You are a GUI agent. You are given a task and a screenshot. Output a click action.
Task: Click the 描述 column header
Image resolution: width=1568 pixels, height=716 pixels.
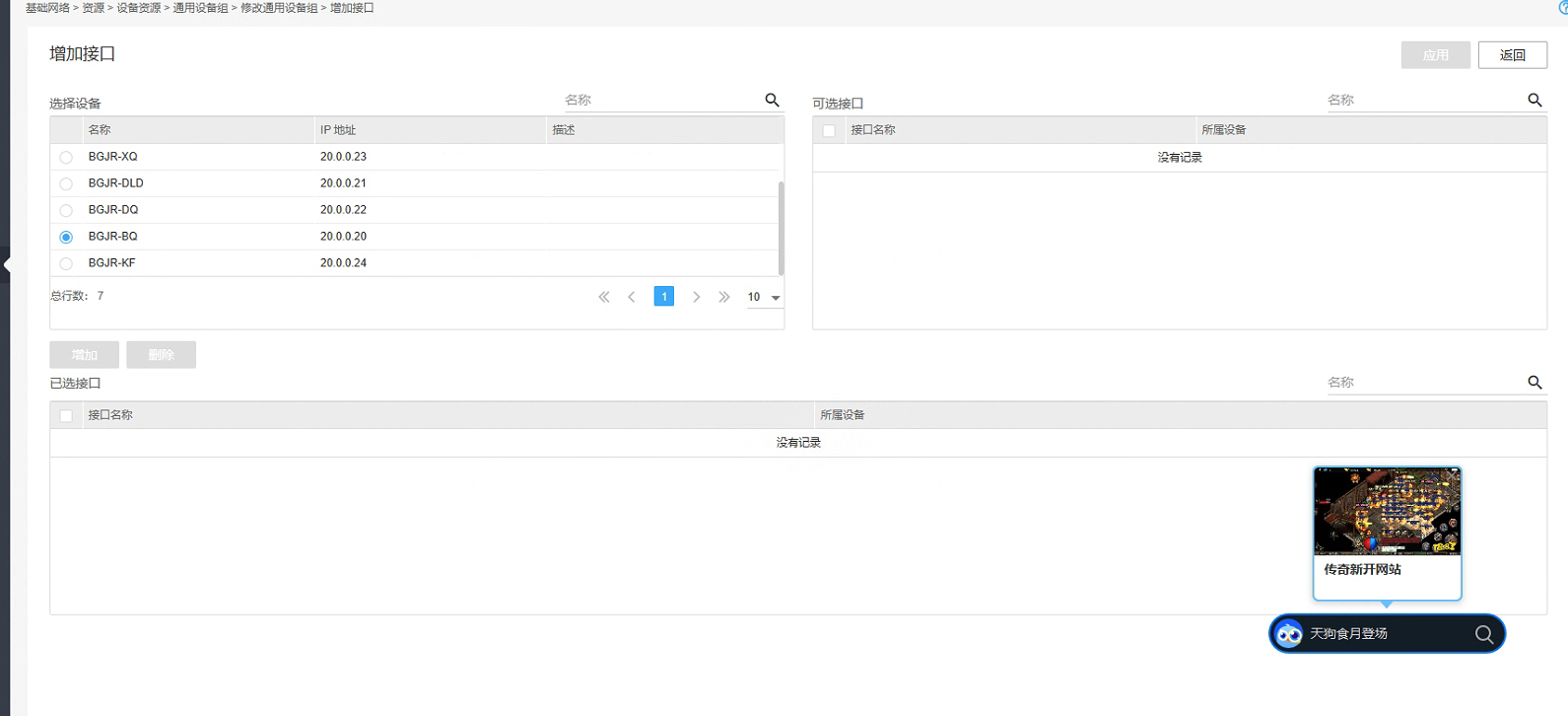(x=564, y=130)
